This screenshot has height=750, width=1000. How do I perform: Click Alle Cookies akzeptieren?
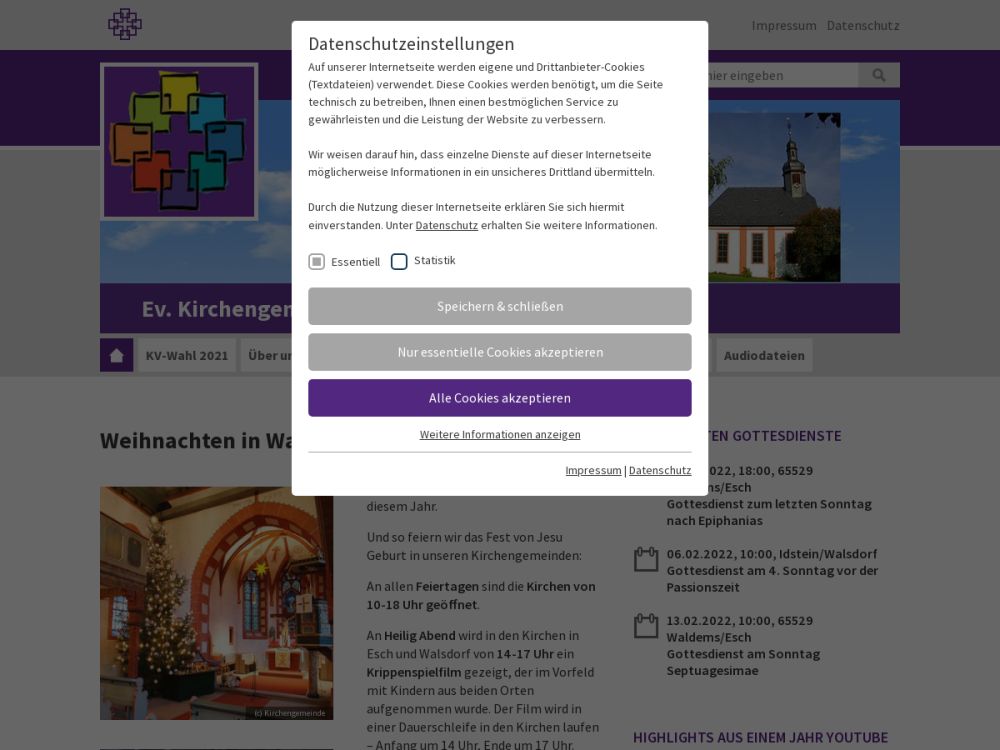[500, 398]
